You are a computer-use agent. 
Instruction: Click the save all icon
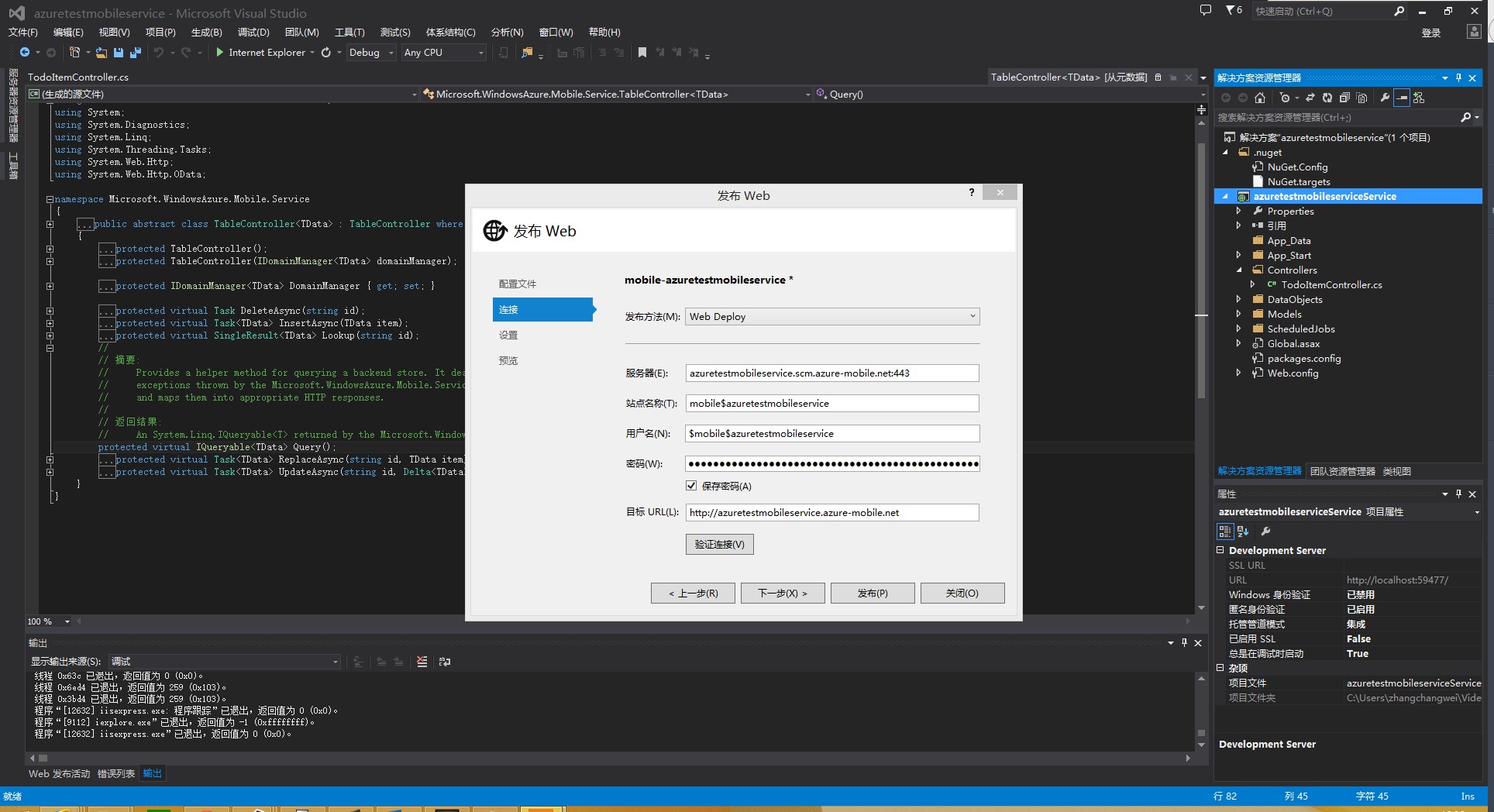pos(135,53)
